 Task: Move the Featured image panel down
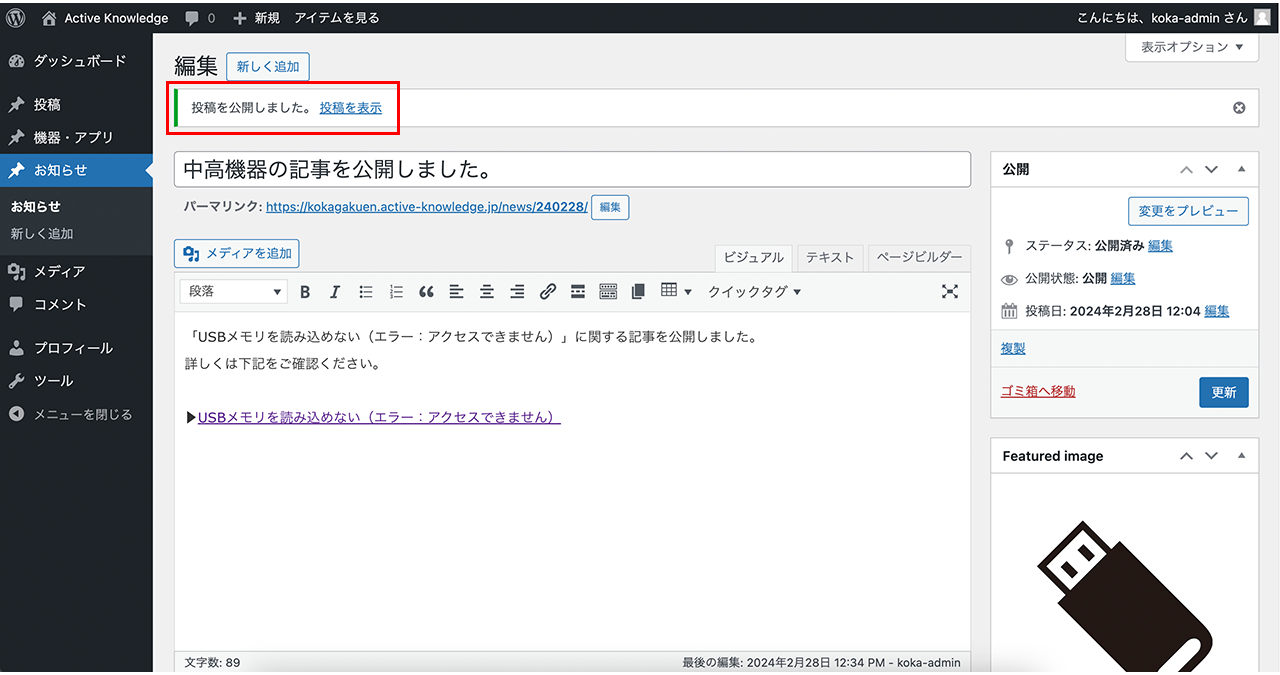tap(1212, 456)
